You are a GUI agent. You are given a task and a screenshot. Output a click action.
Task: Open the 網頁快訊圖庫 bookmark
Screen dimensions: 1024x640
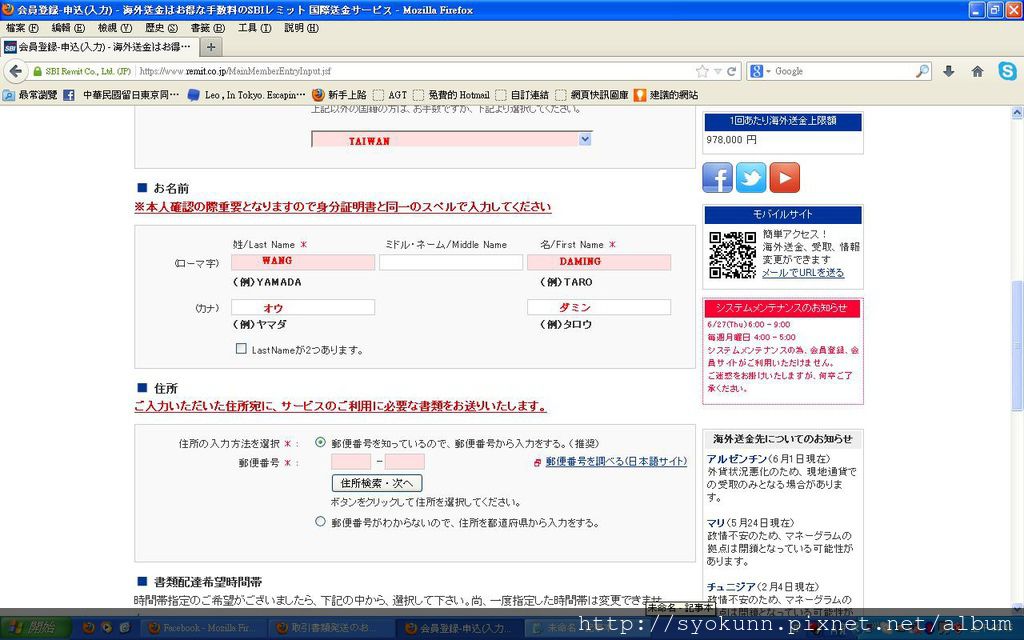(592, 95)
